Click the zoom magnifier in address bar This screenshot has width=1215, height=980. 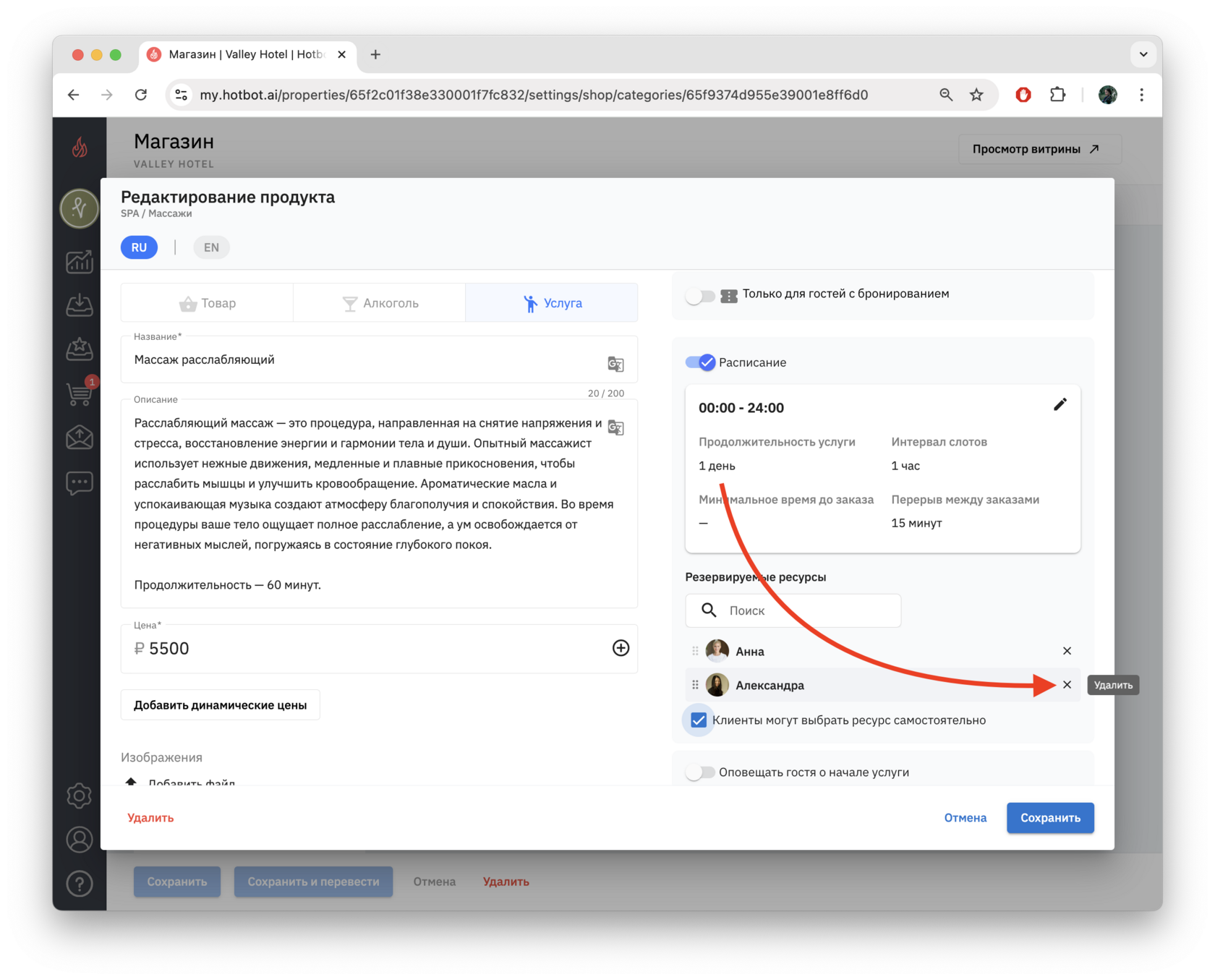pos(945,95)
